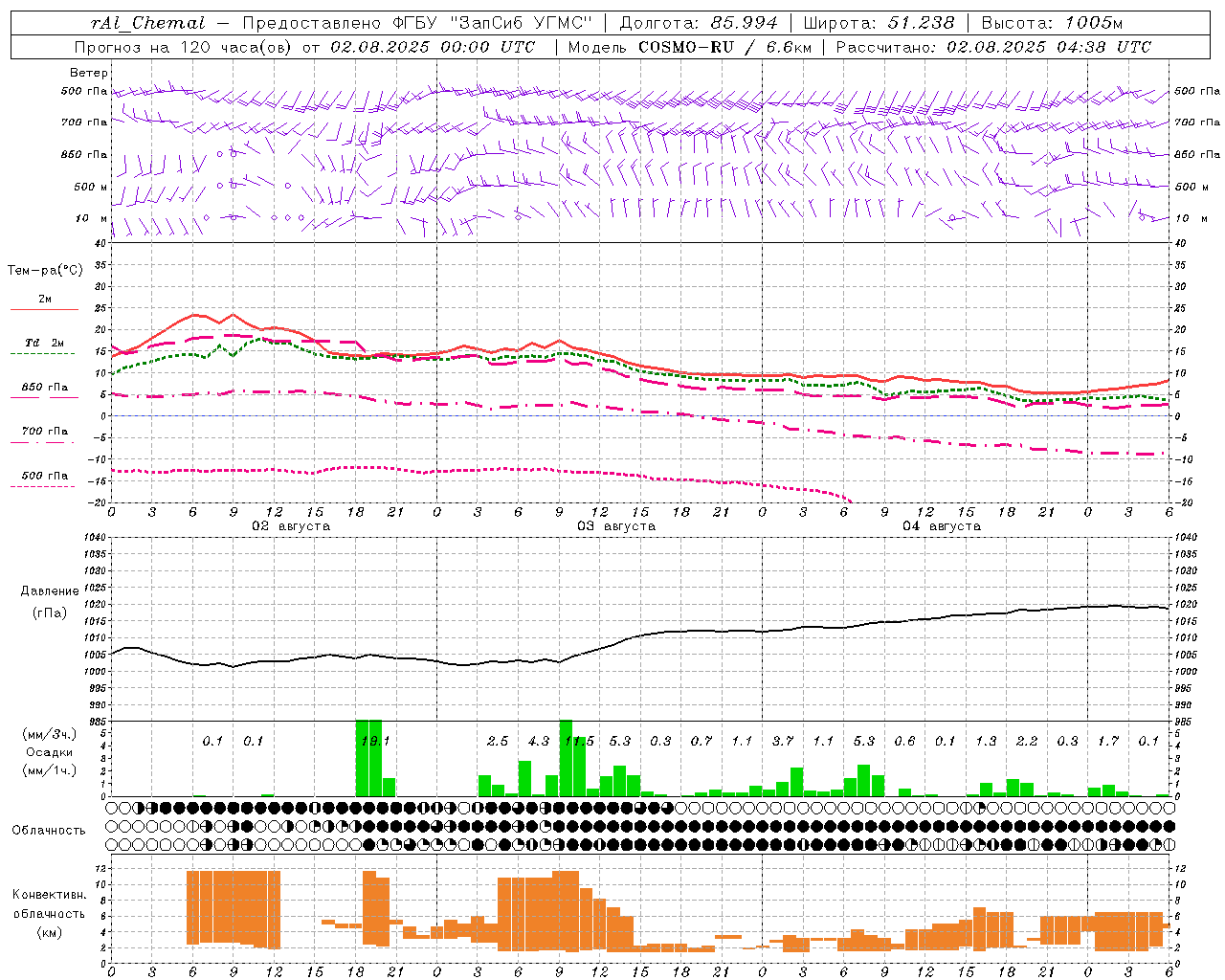Image resolution: width=1225 pixels, height=980 pixels.
Task: Click the date label 04 августа
Action: click(942, 526)
